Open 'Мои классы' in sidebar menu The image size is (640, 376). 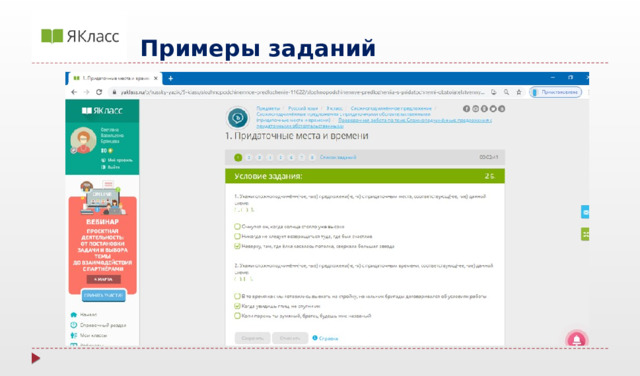point(93,335)
